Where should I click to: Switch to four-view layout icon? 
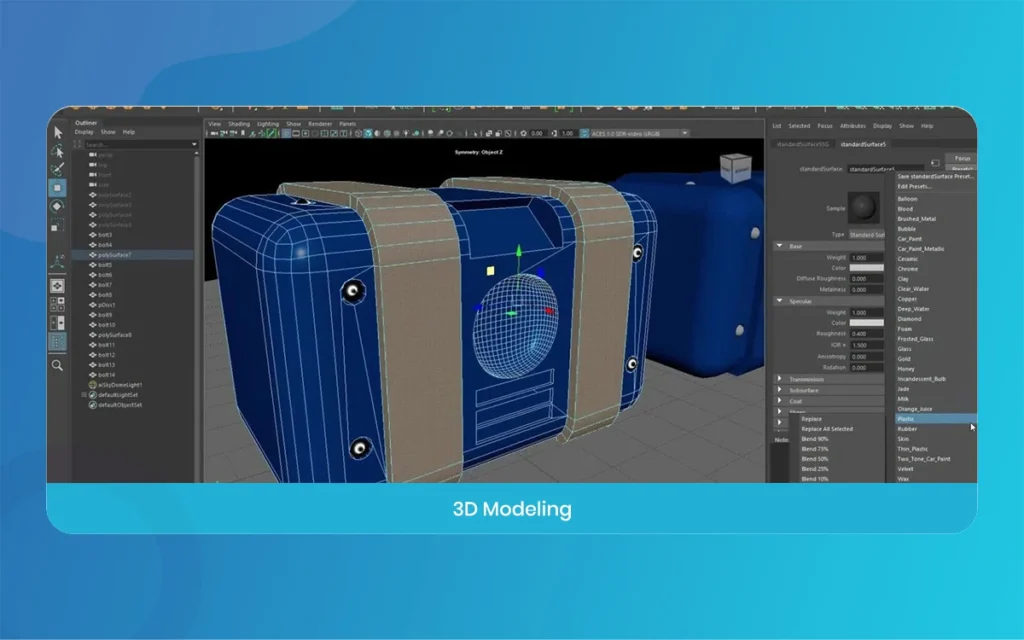pos(57,304)
